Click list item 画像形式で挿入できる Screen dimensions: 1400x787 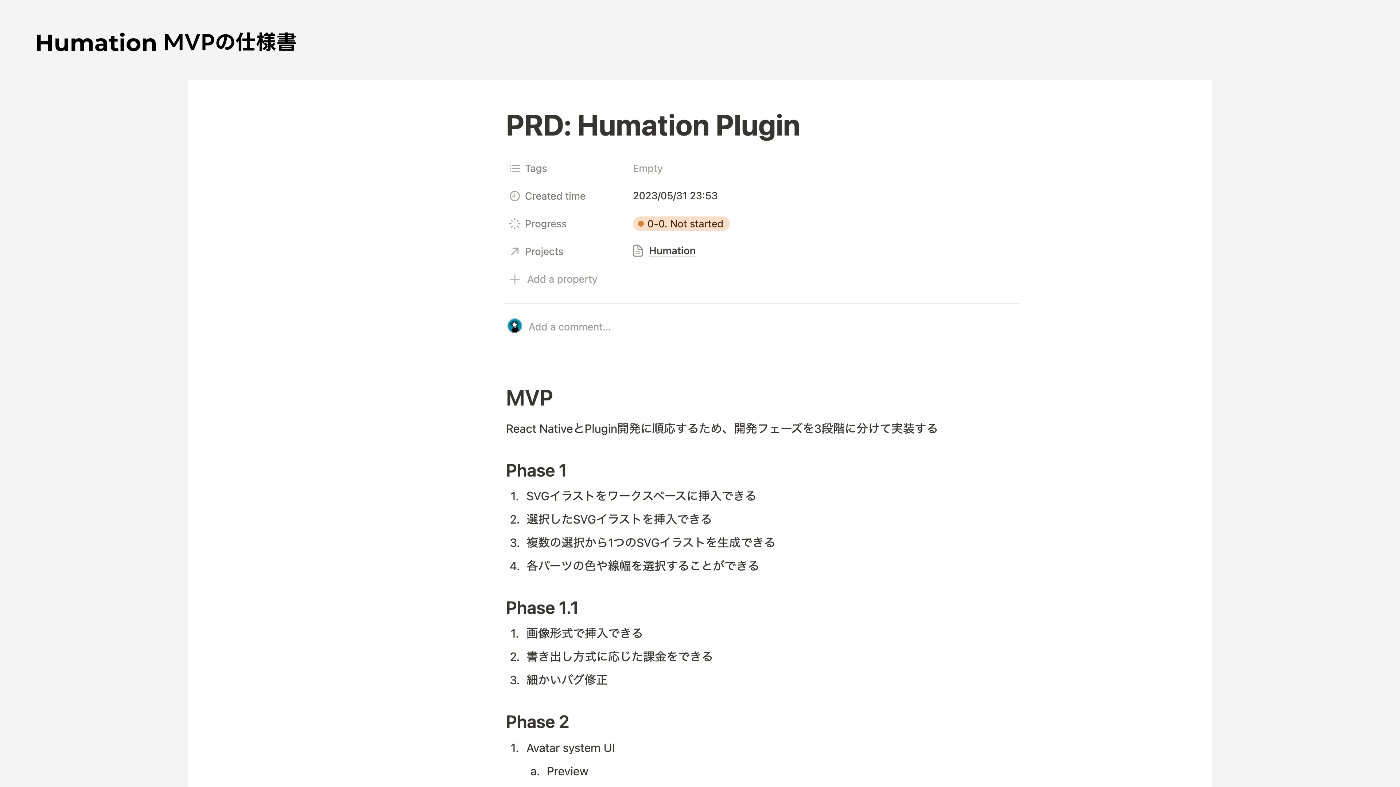coord(584,633)
